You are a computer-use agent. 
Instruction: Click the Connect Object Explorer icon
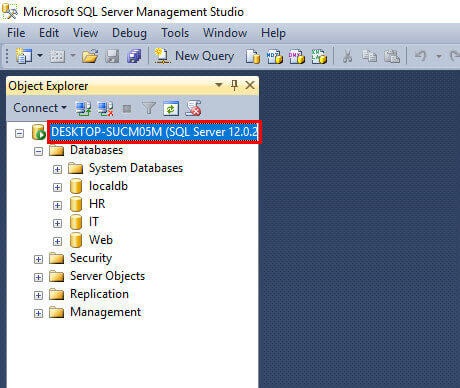click(83, 108)
